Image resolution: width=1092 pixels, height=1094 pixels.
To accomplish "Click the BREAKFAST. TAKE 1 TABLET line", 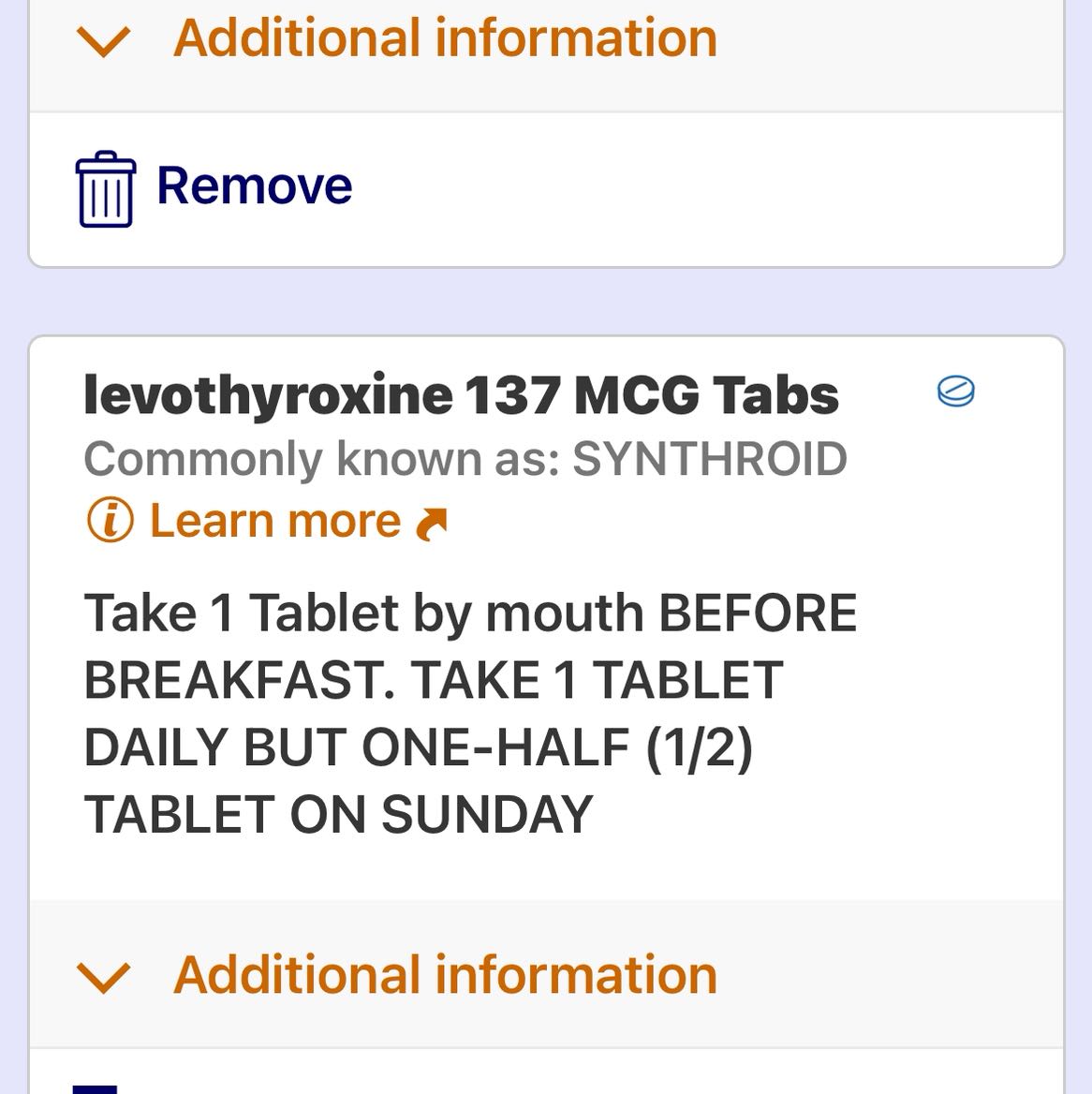I will (x=433, y=680).
